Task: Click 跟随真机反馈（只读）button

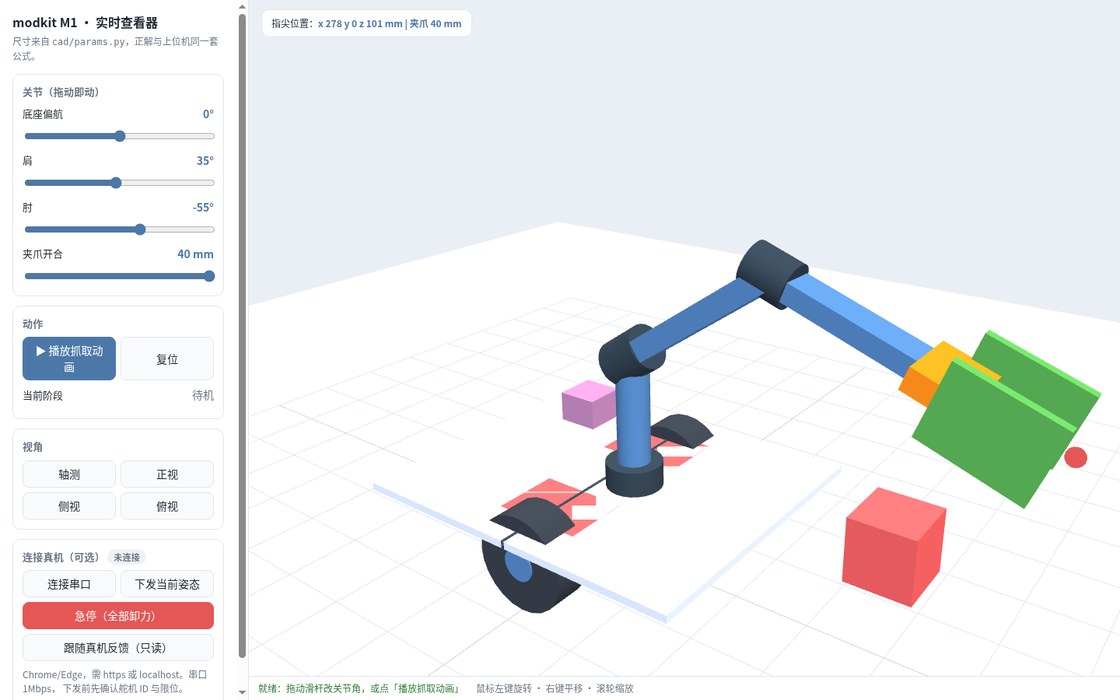Action: tap(118, 648)
